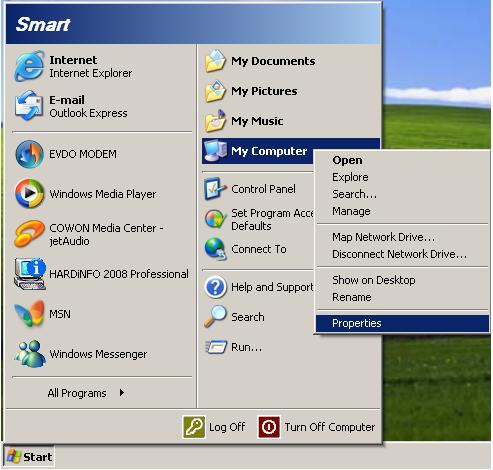This screenshot has width=493, height=470.
Task: Click the My Computer label
Action: 269,151
